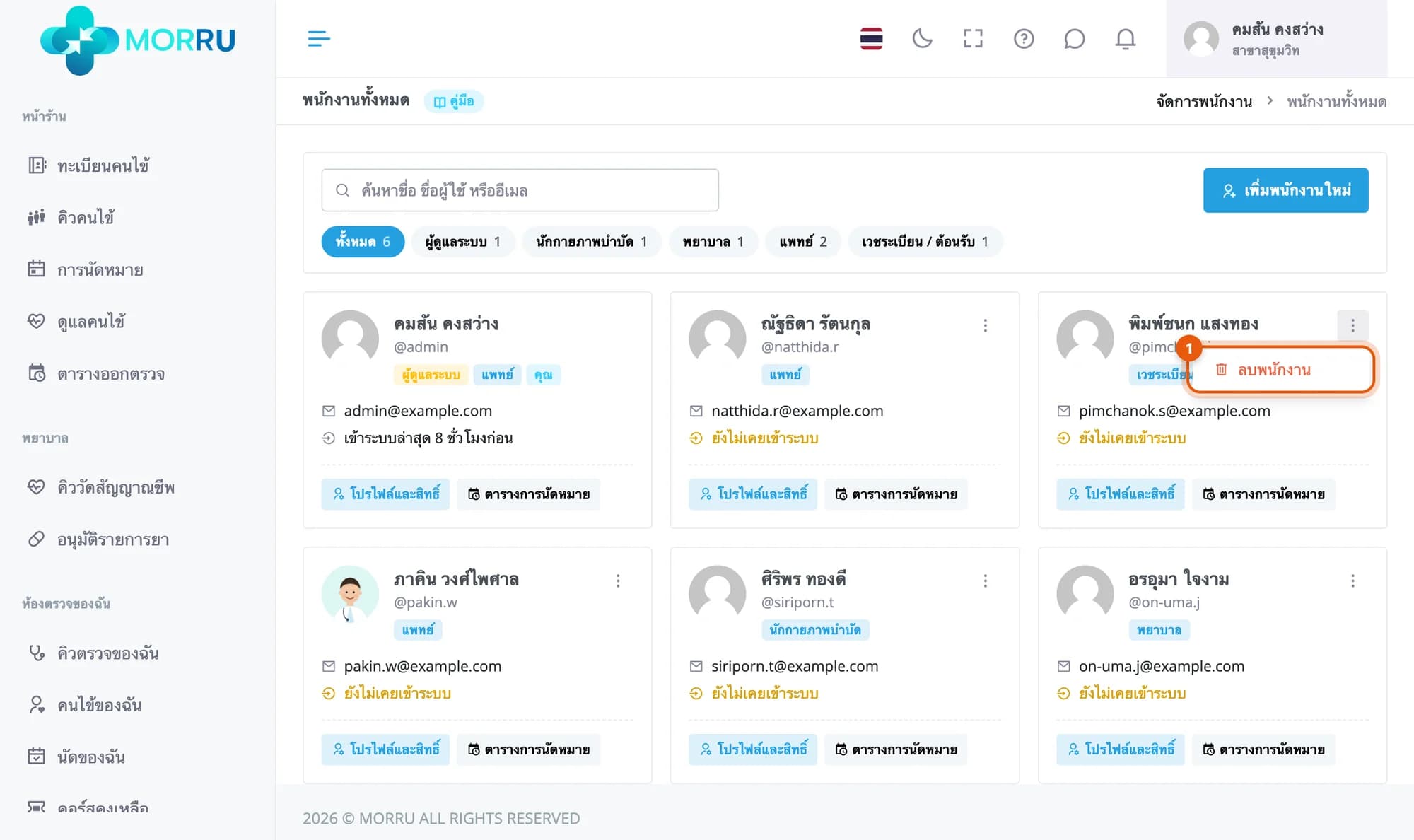Open ทะเบียนคนไข้ in the sidebar
The image size is (1414, 840).
point(103,165)
